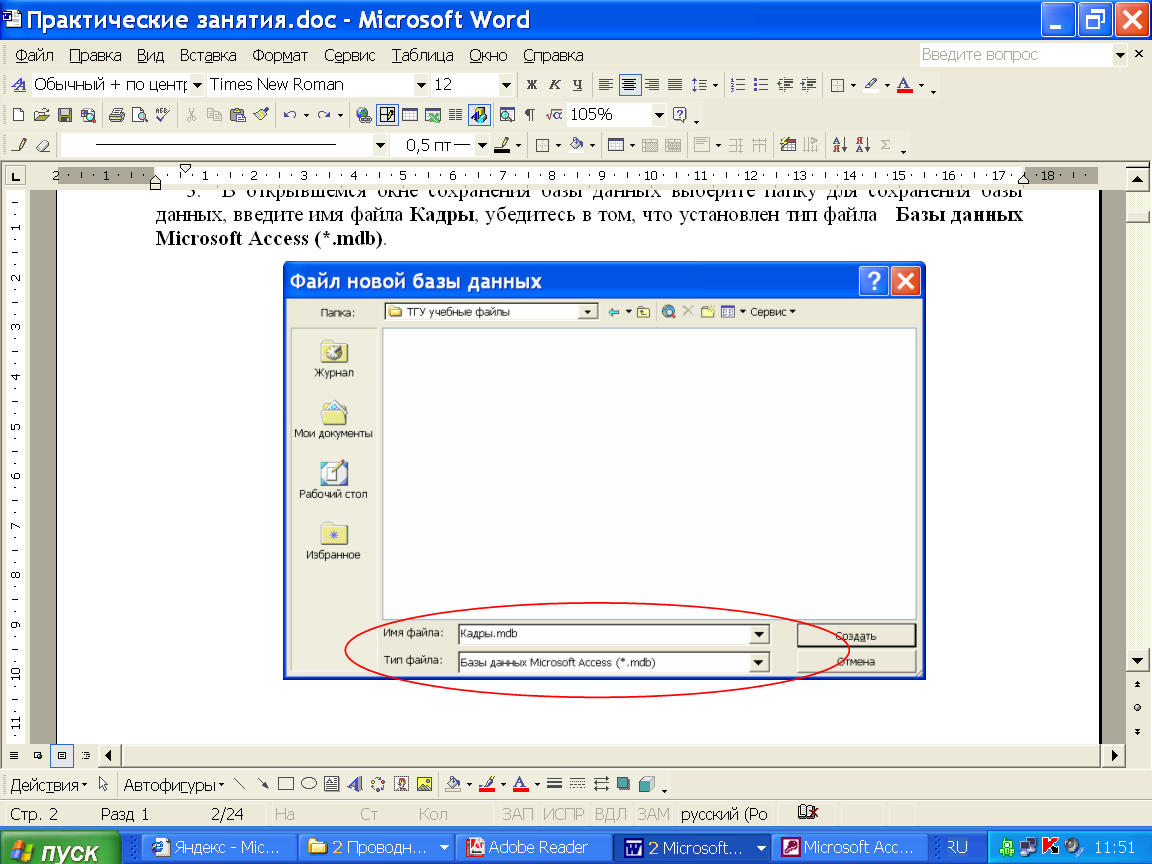Viewport: 1152px width, 864px height.
Task: Open Проводник taskbar group
Action: [x=376, y=848]
